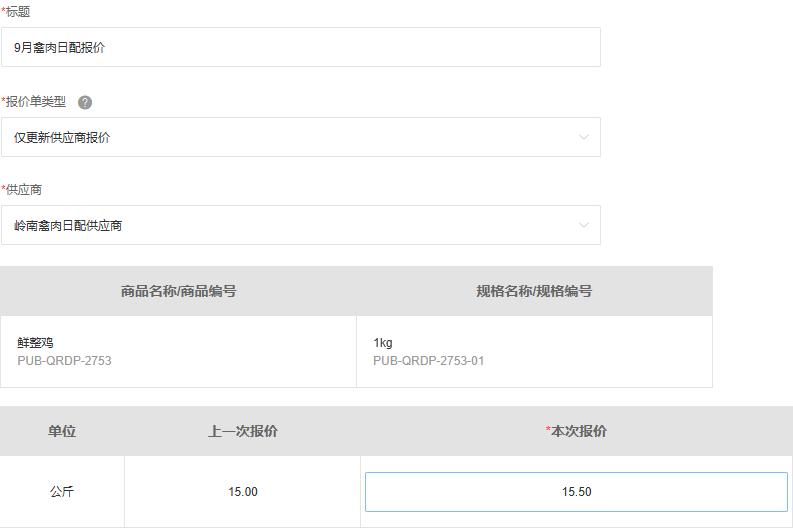Select the 商品名称/商品编号 column header
The image size is (793, 528).
click(179, 291)
